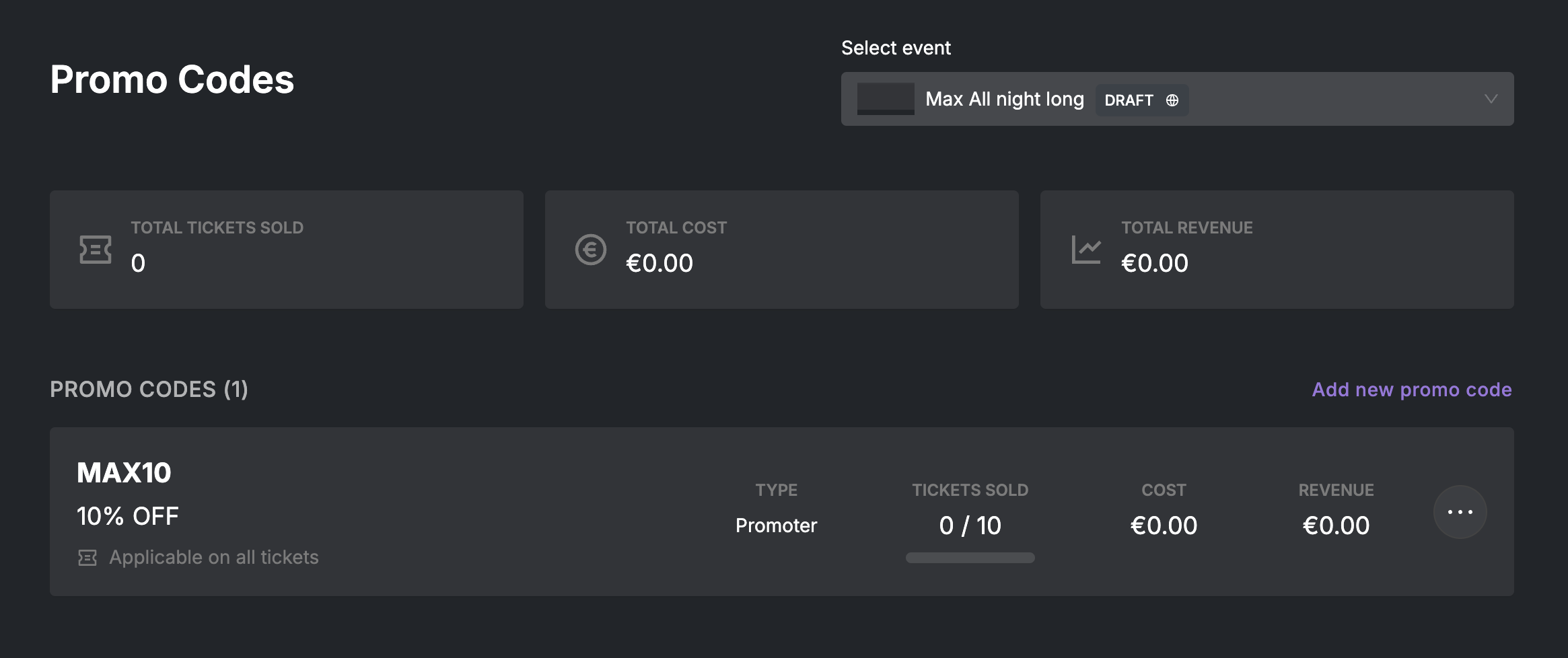Click the Total Revenue card
Viewport: 1568px width, 658px height.
(x=1277, y=250)
